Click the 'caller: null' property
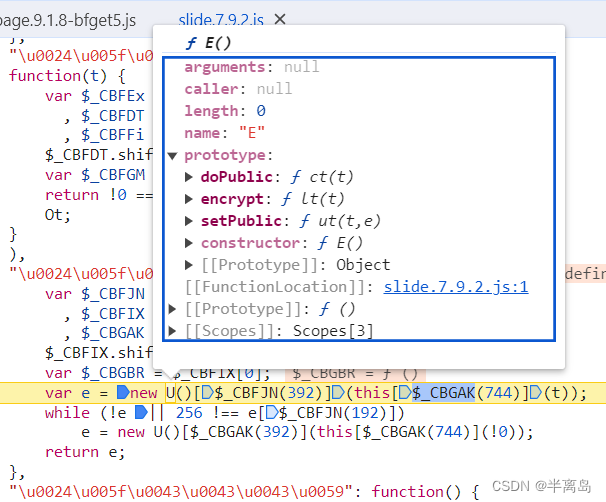 tap(238, 89)
